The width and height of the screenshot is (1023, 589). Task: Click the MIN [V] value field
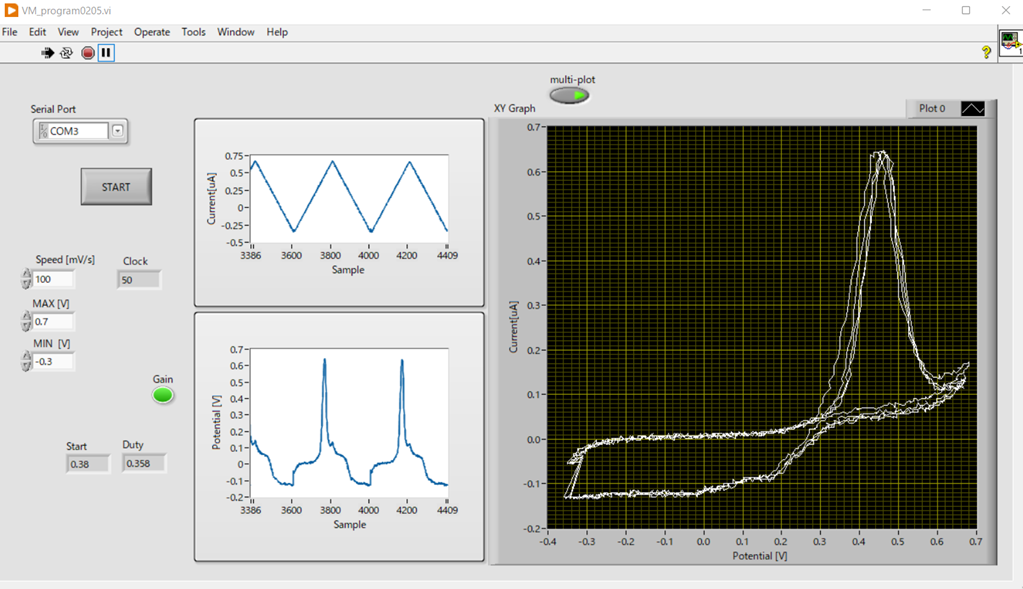click(x=53, y=362)
